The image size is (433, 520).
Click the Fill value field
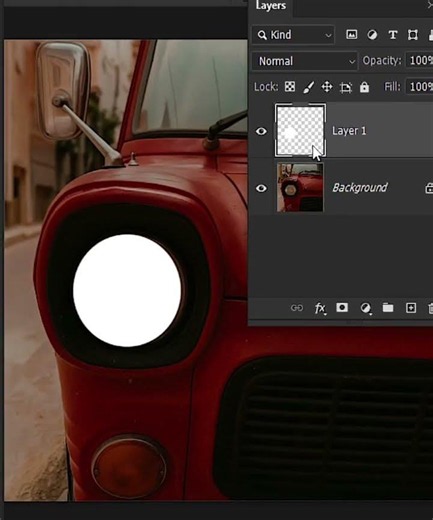click(x=419, y=87)
